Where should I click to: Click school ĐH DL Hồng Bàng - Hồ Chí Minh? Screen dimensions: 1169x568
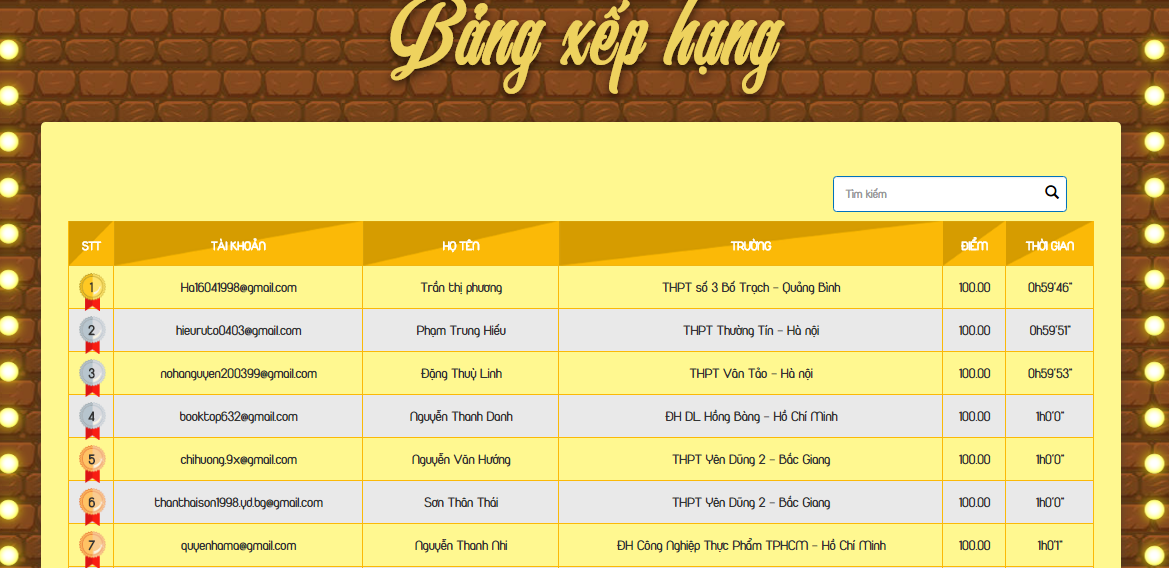tap(751, 417)
